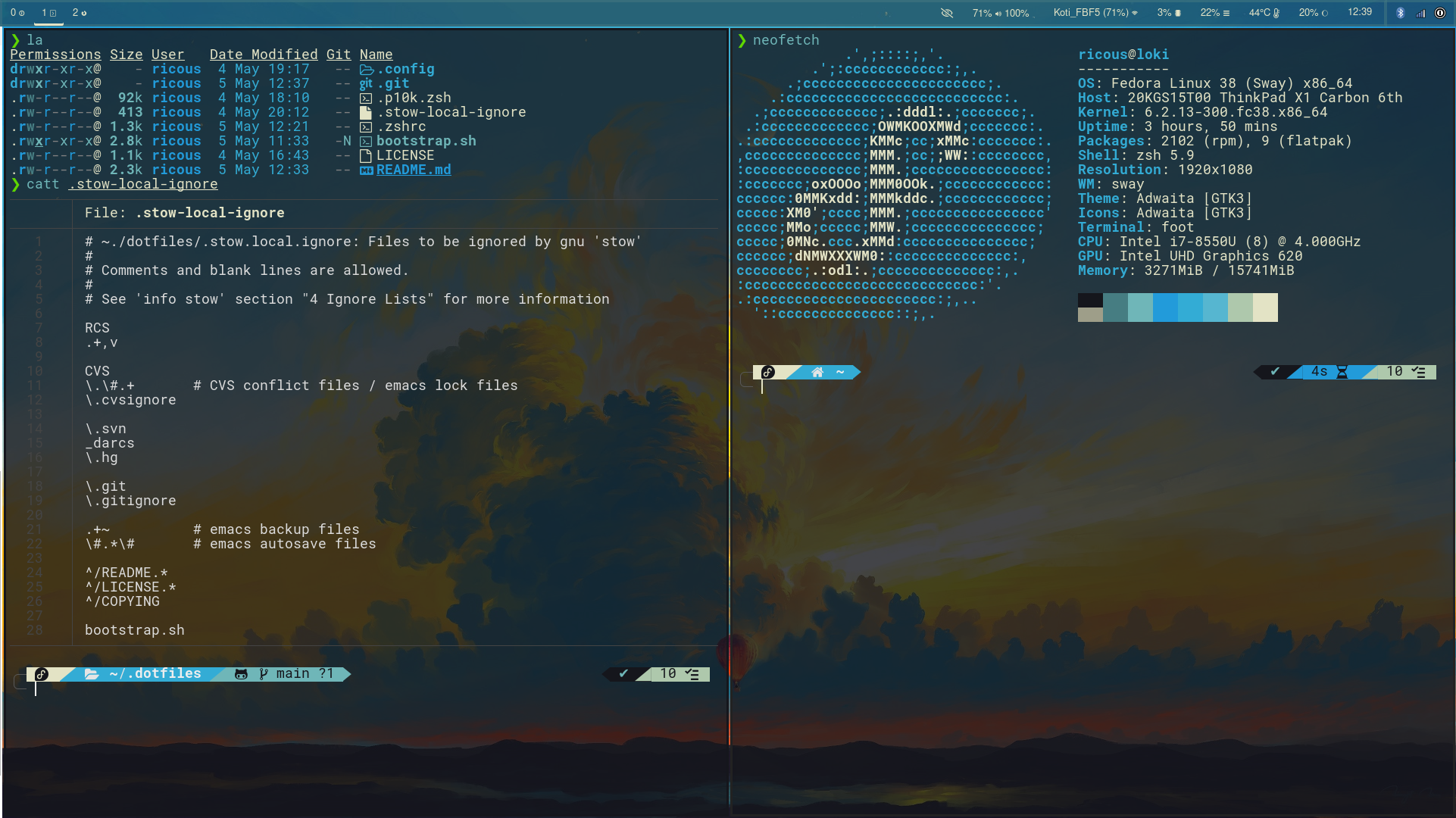Click the Bluetooth icon in the status bar
Viewport: 1456px width, 818px height.
(1401, 13)
